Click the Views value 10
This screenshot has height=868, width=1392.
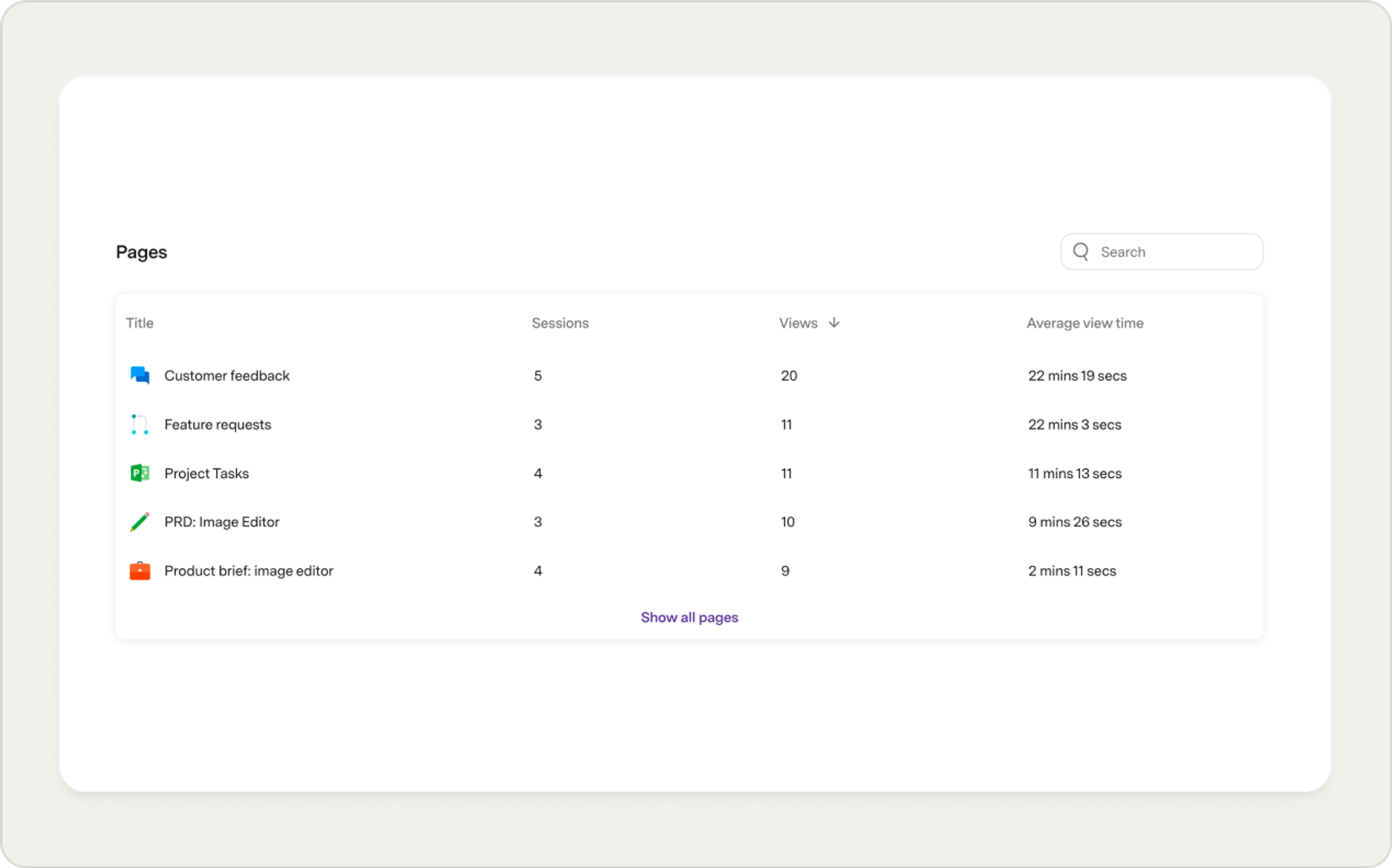(788, 522)
